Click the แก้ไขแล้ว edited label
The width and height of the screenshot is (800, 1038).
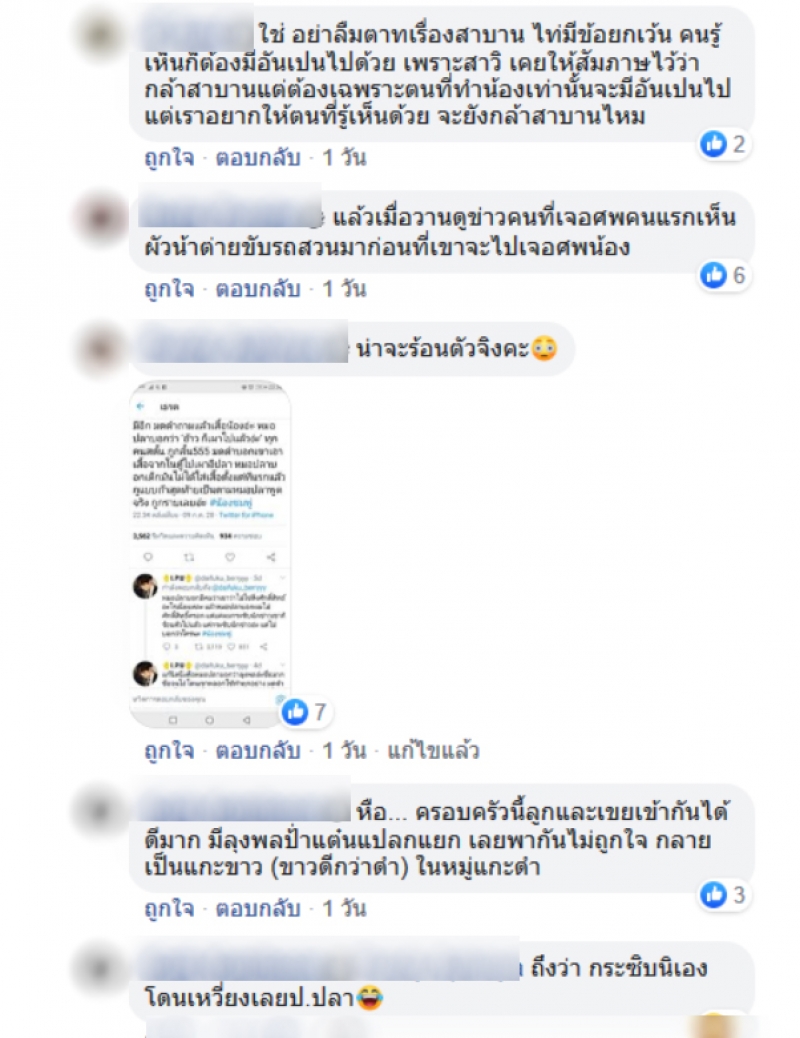[433, 751]
